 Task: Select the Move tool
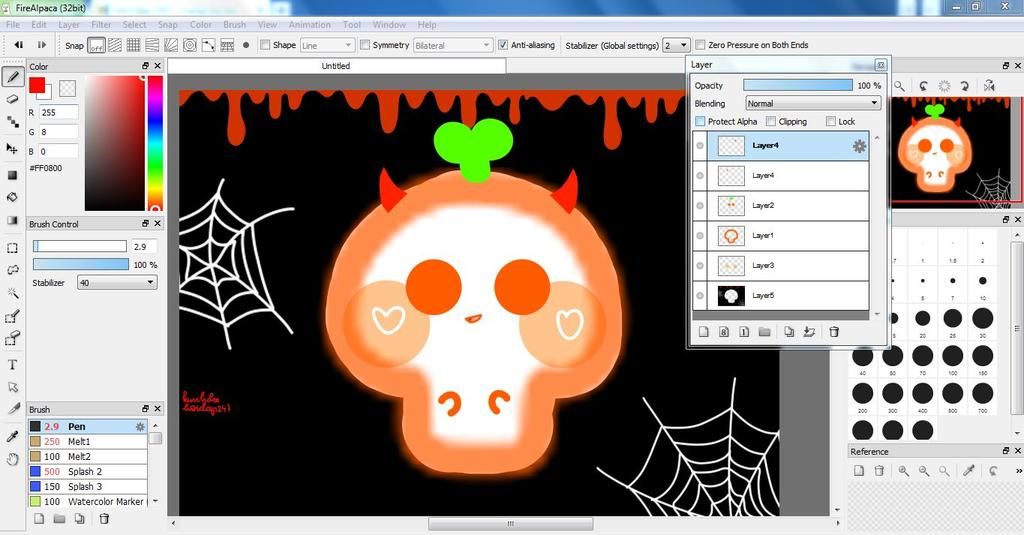tap(12, 148)
